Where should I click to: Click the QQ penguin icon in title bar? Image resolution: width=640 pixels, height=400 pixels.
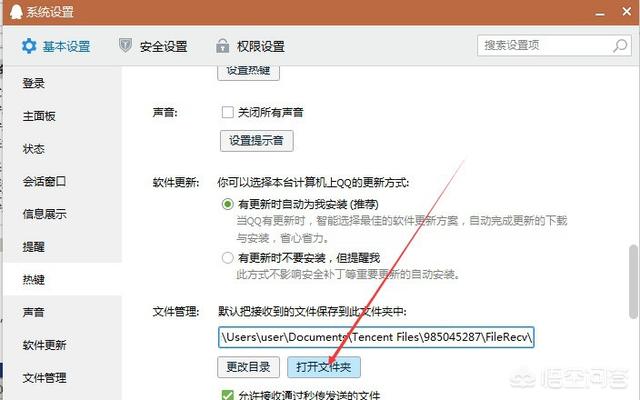tap(16, 11)
